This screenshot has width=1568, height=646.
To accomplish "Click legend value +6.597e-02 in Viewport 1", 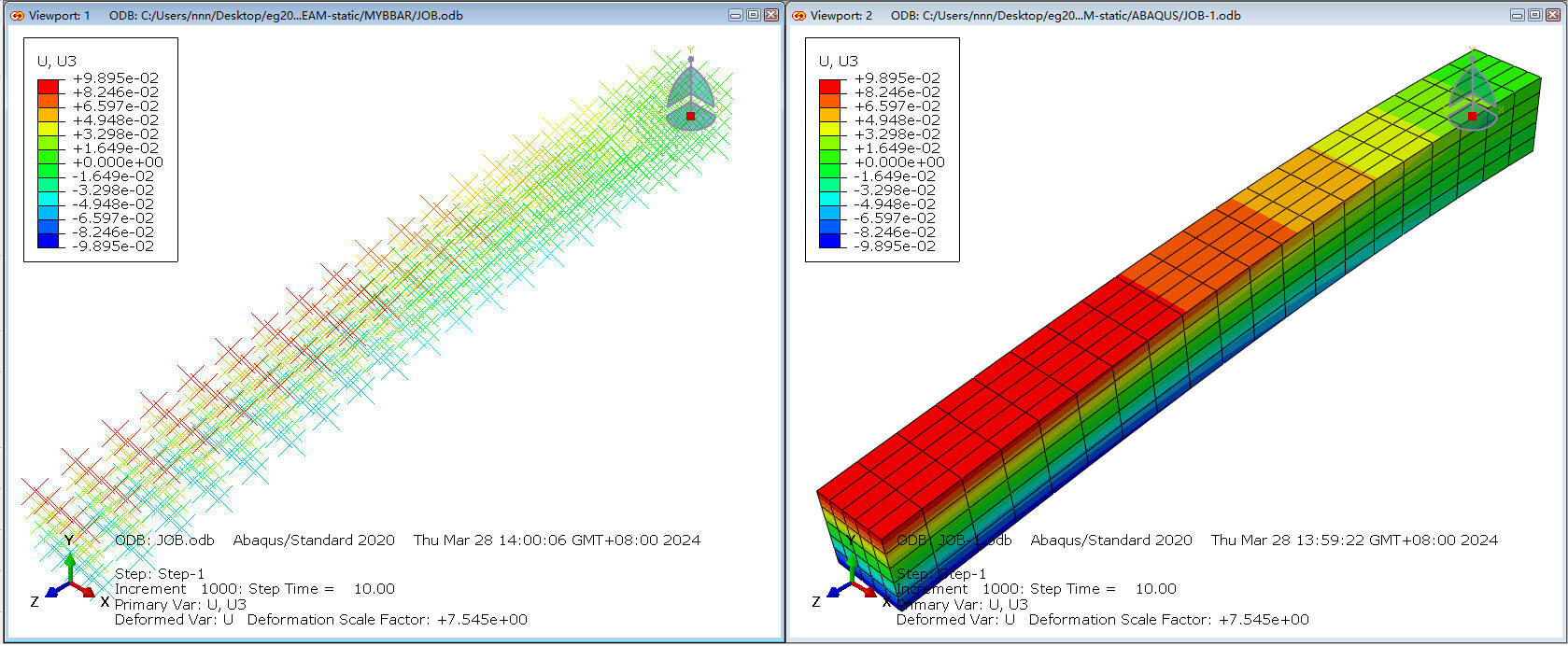I will point(116,106).
